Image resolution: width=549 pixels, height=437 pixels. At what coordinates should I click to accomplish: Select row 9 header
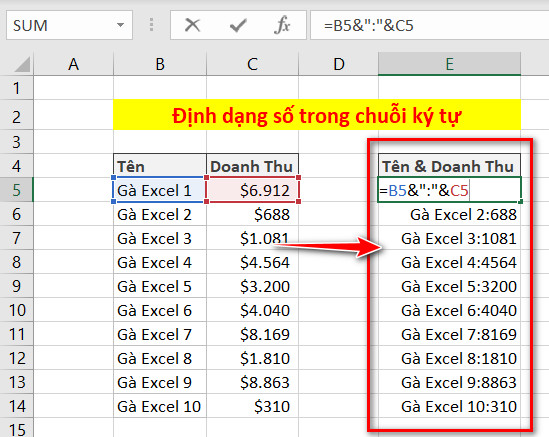click(x=16, y=286)
